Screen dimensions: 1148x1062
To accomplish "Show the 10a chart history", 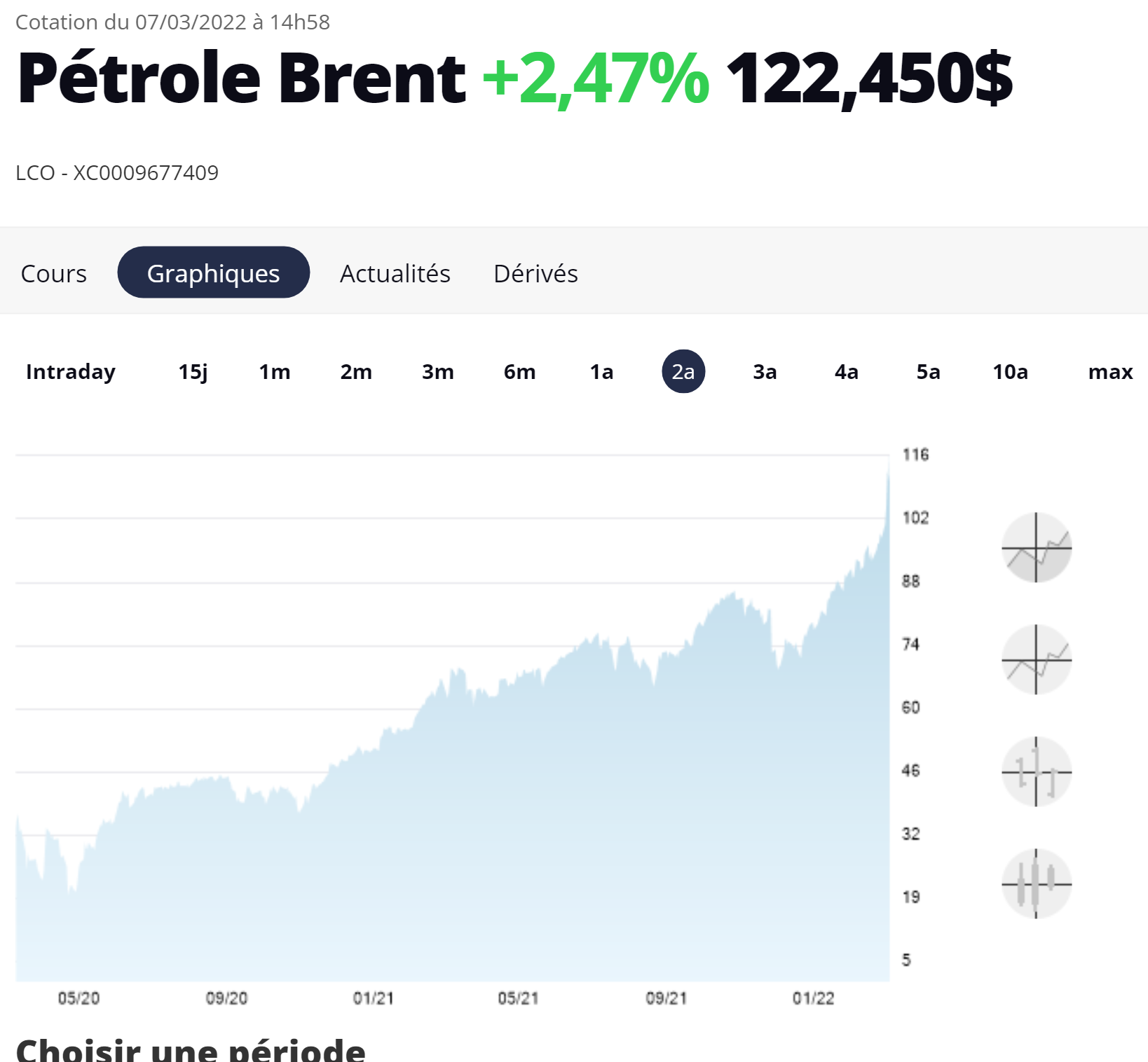I will click(1010, 372).
